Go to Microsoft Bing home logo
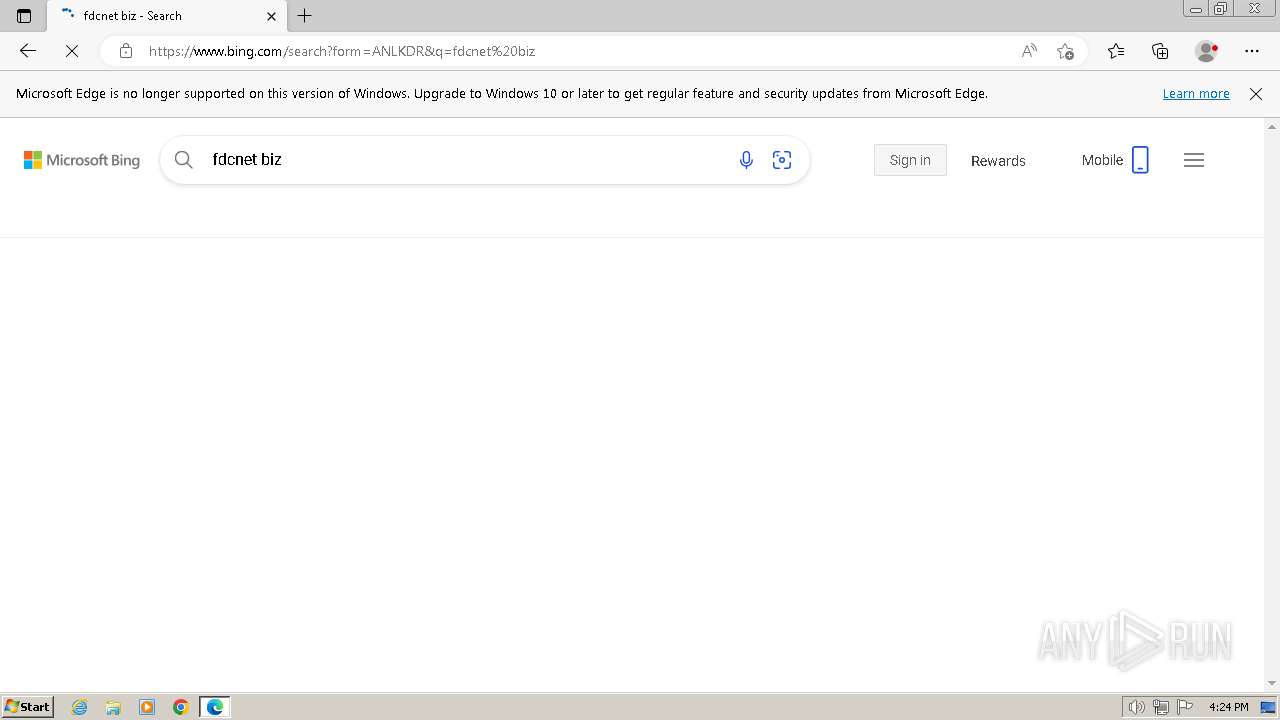This screenshot has height=720, width=1280. [x=82, y=160]
